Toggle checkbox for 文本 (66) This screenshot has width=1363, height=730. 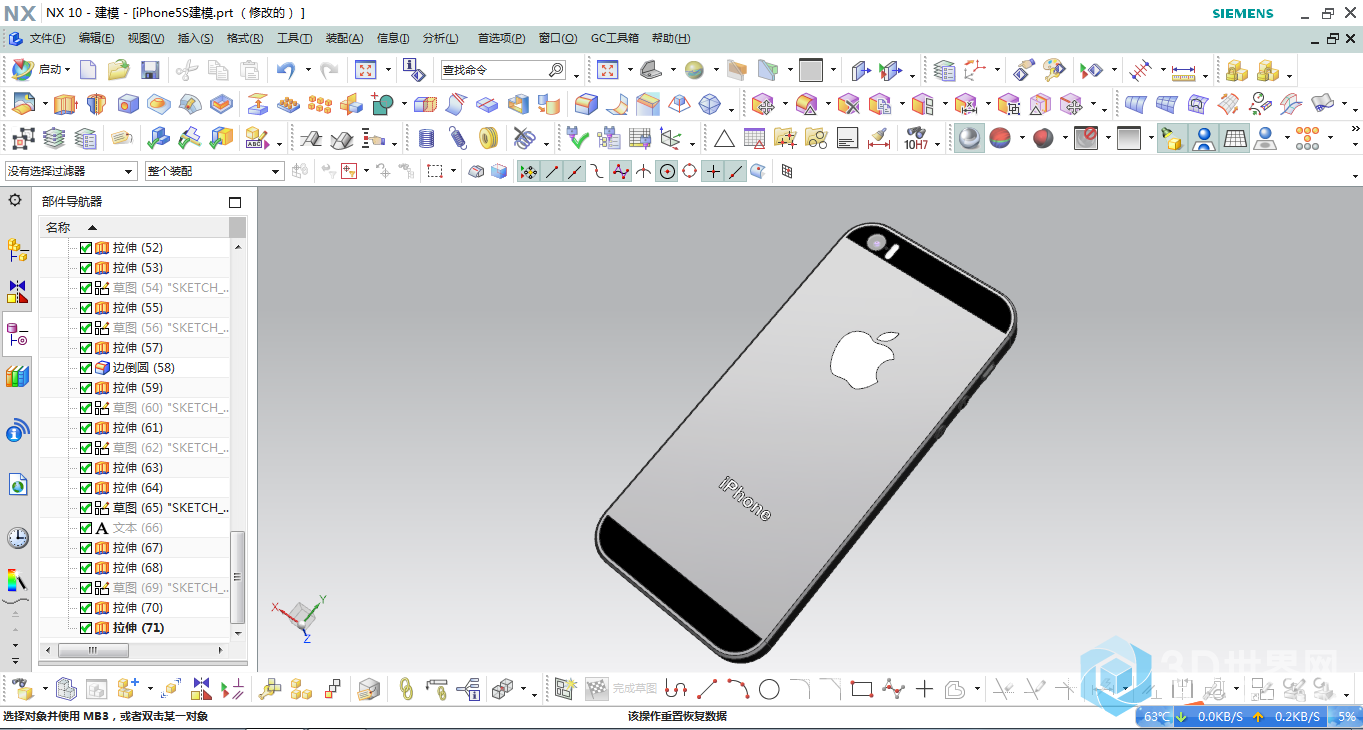(86, 528)
